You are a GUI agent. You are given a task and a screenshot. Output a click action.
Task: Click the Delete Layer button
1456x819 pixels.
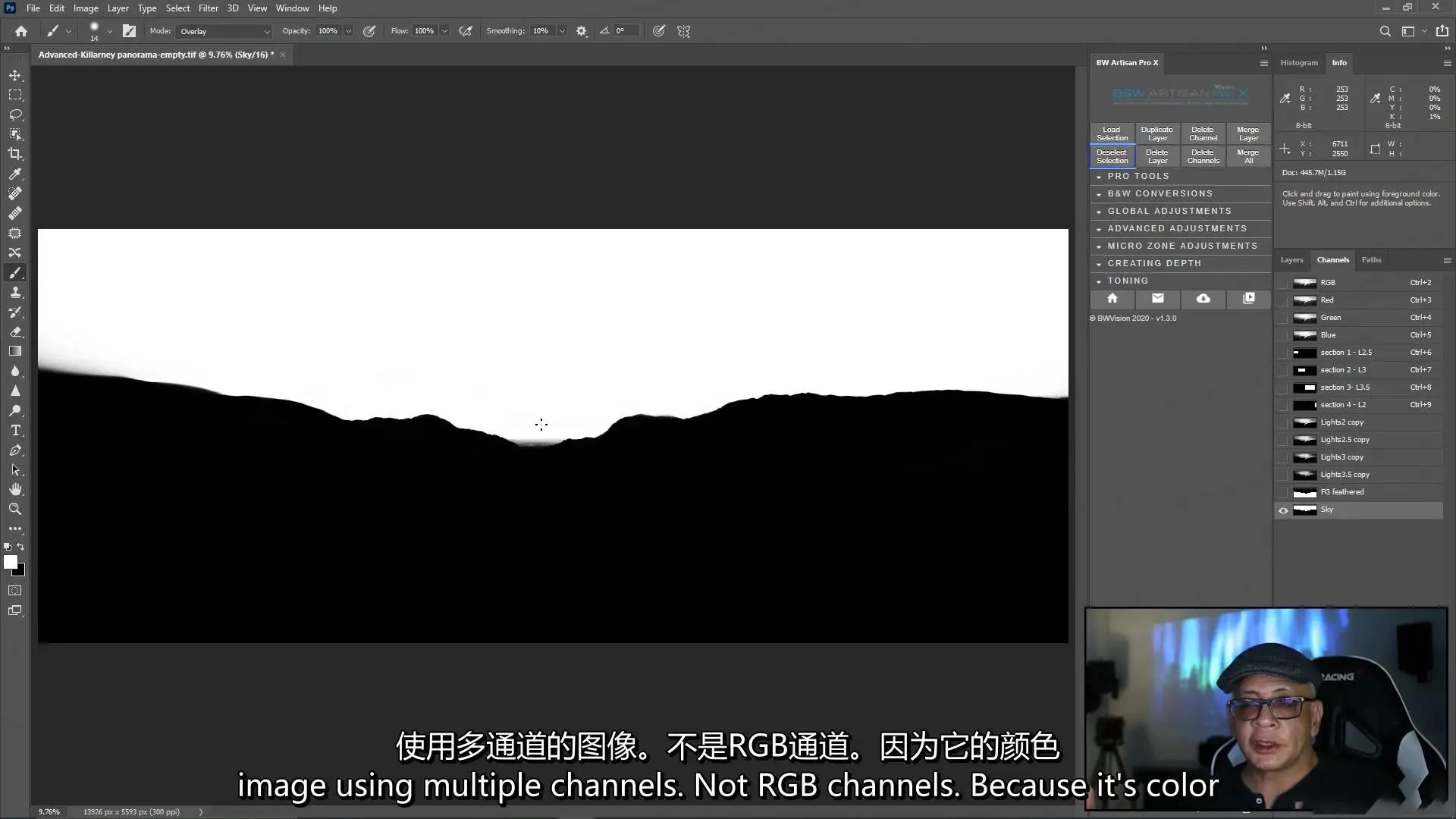pyautogui.click(x=1157, y=156)
